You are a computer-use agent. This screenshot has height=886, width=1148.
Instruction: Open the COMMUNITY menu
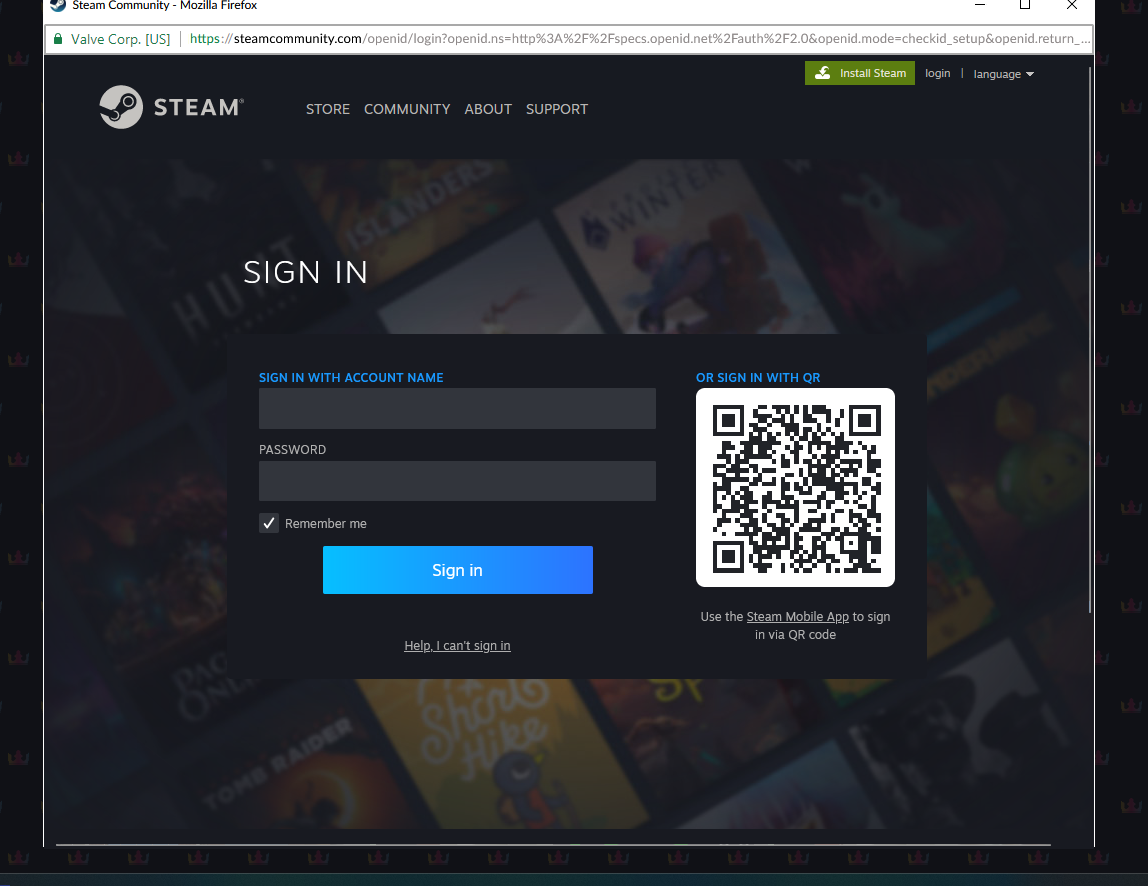click(x=407, y=109)
